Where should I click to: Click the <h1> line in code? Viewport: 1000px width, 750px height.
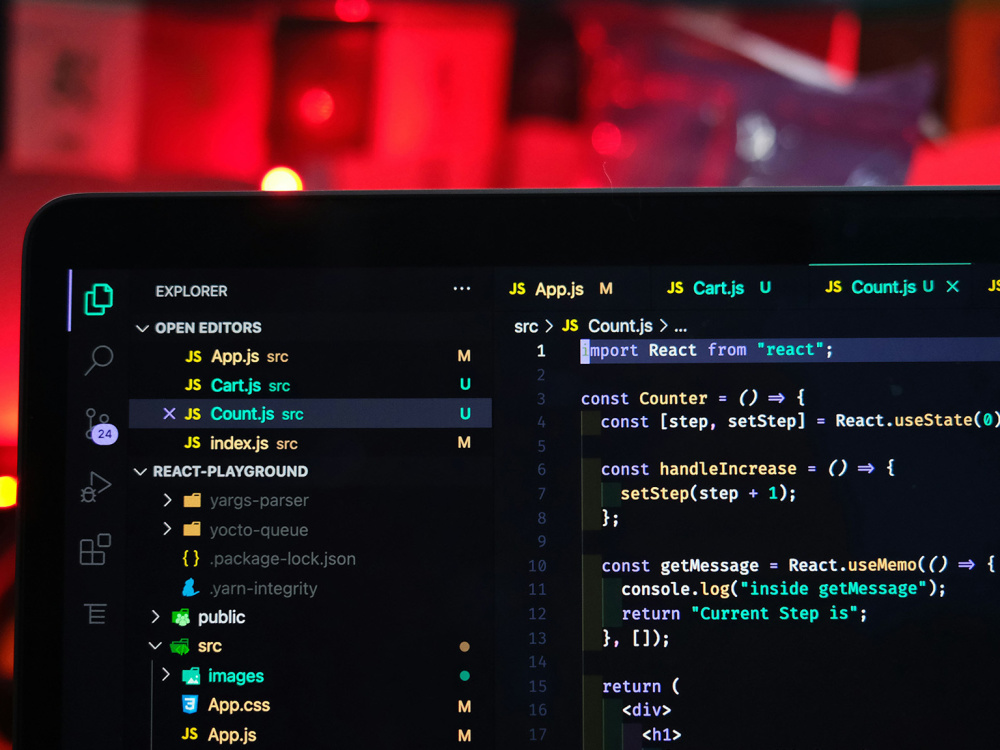662,735
